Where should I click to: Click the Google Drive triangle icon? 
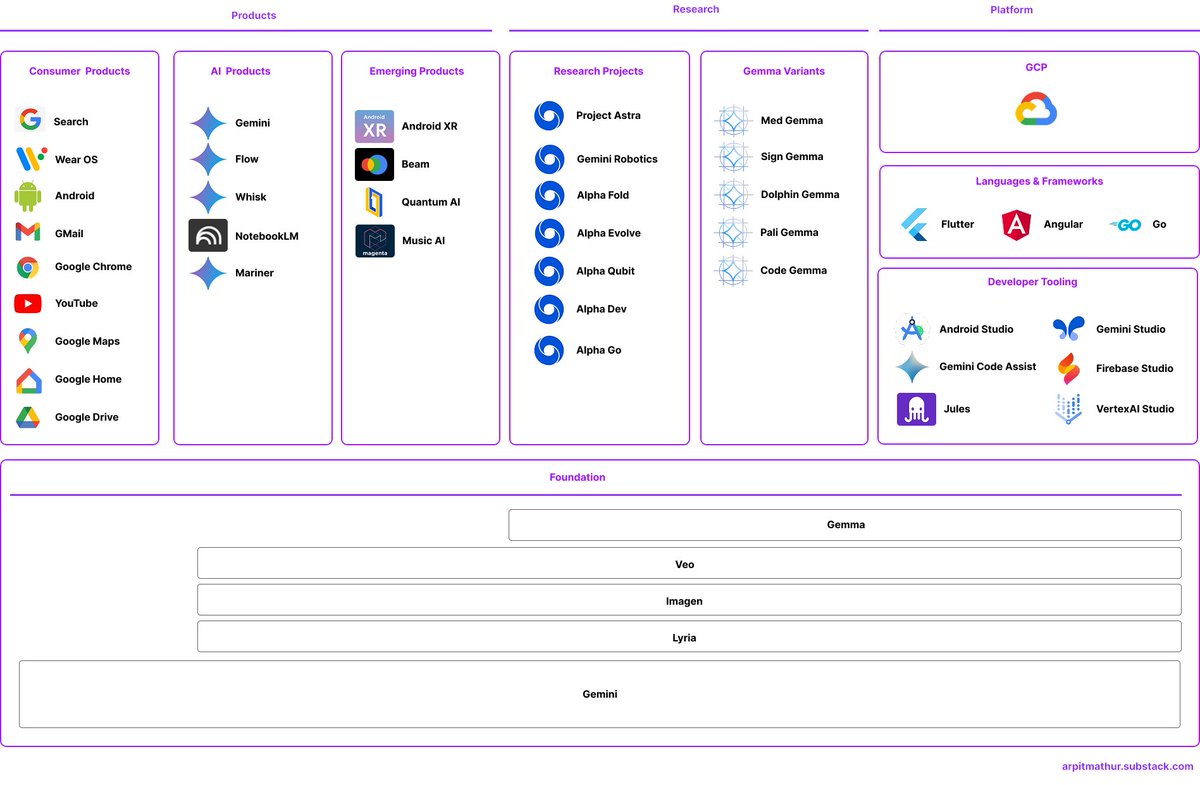coord(28,417)
